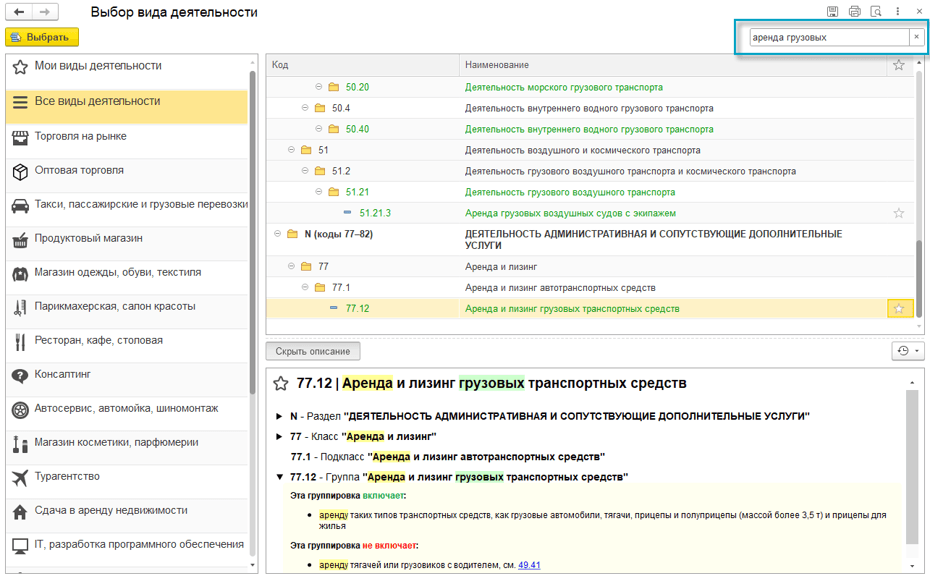Click the back arrow navigation button
Image resolution: width=930 pixels, height=576 pixels.
point(19,13)
